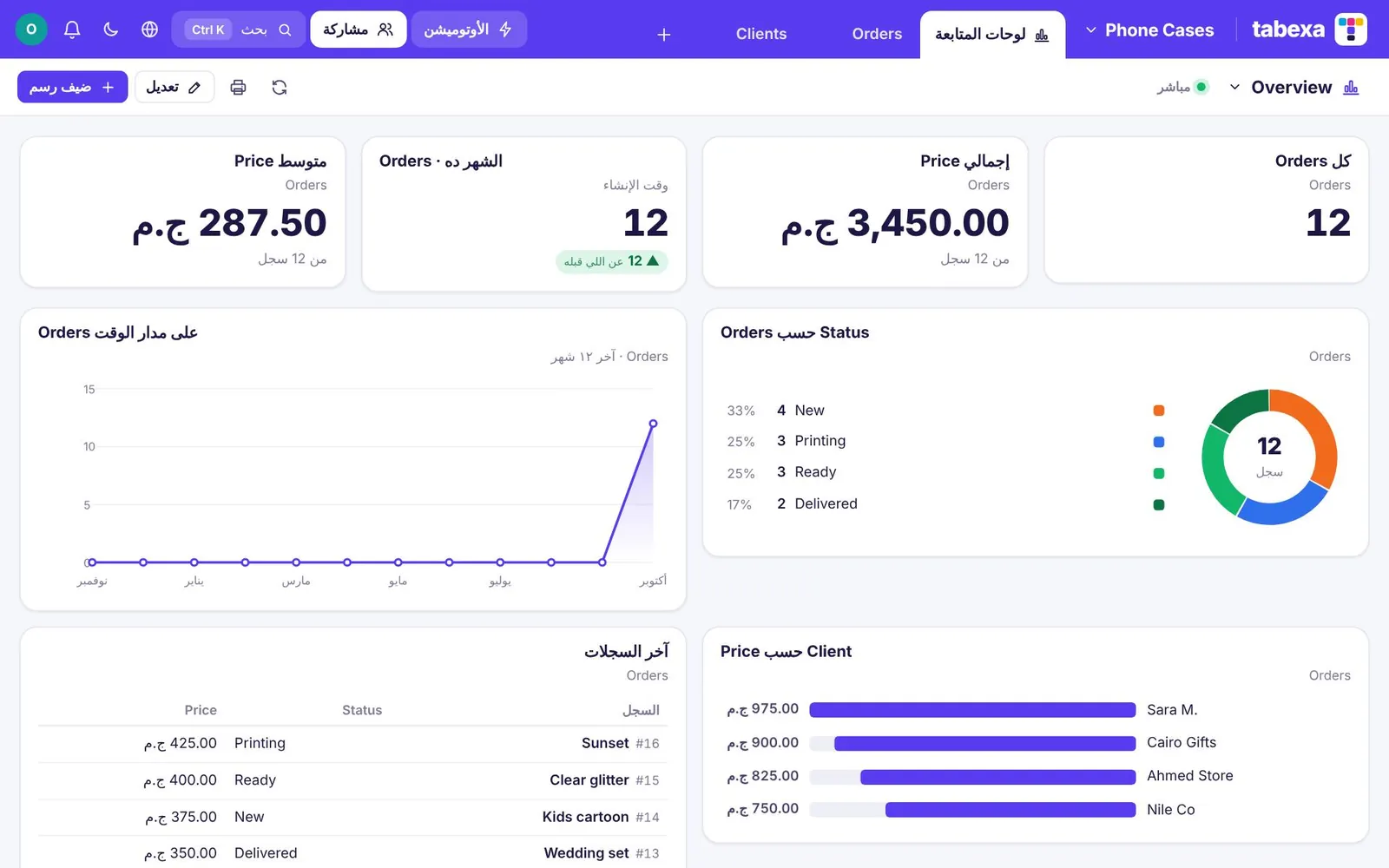
Task: Click the Nile Co bar in Price chart
Action: click(1010, 810)
